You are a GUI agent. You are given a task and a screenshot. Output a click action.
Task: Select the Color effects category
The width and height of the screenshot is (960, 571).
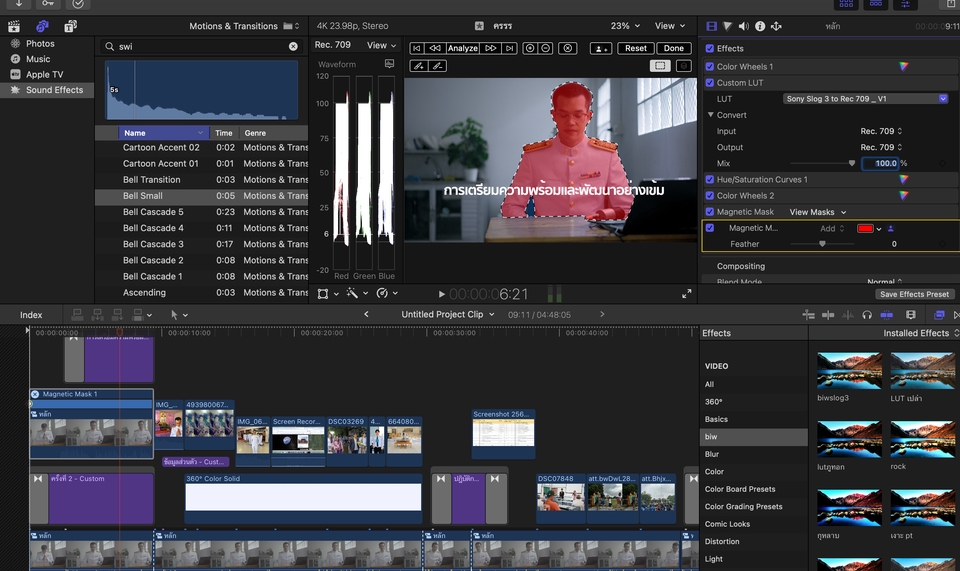[714, 472]
